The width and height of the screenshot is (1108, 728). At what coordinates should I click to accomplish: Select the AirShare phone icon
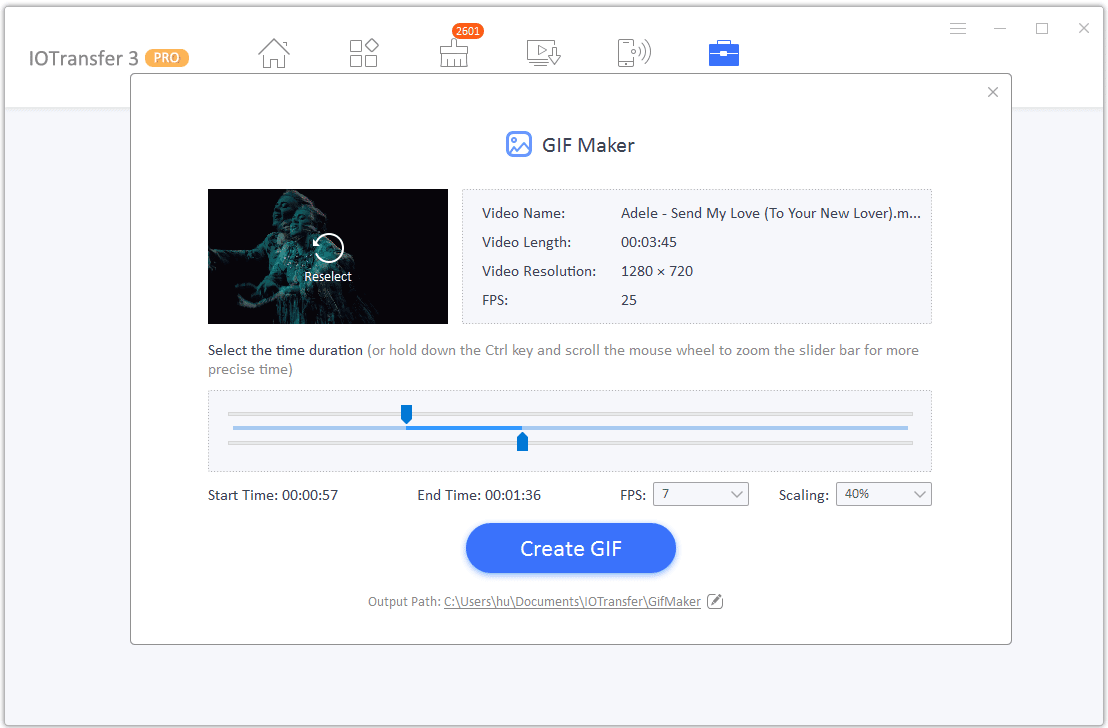tap(634, 53)
